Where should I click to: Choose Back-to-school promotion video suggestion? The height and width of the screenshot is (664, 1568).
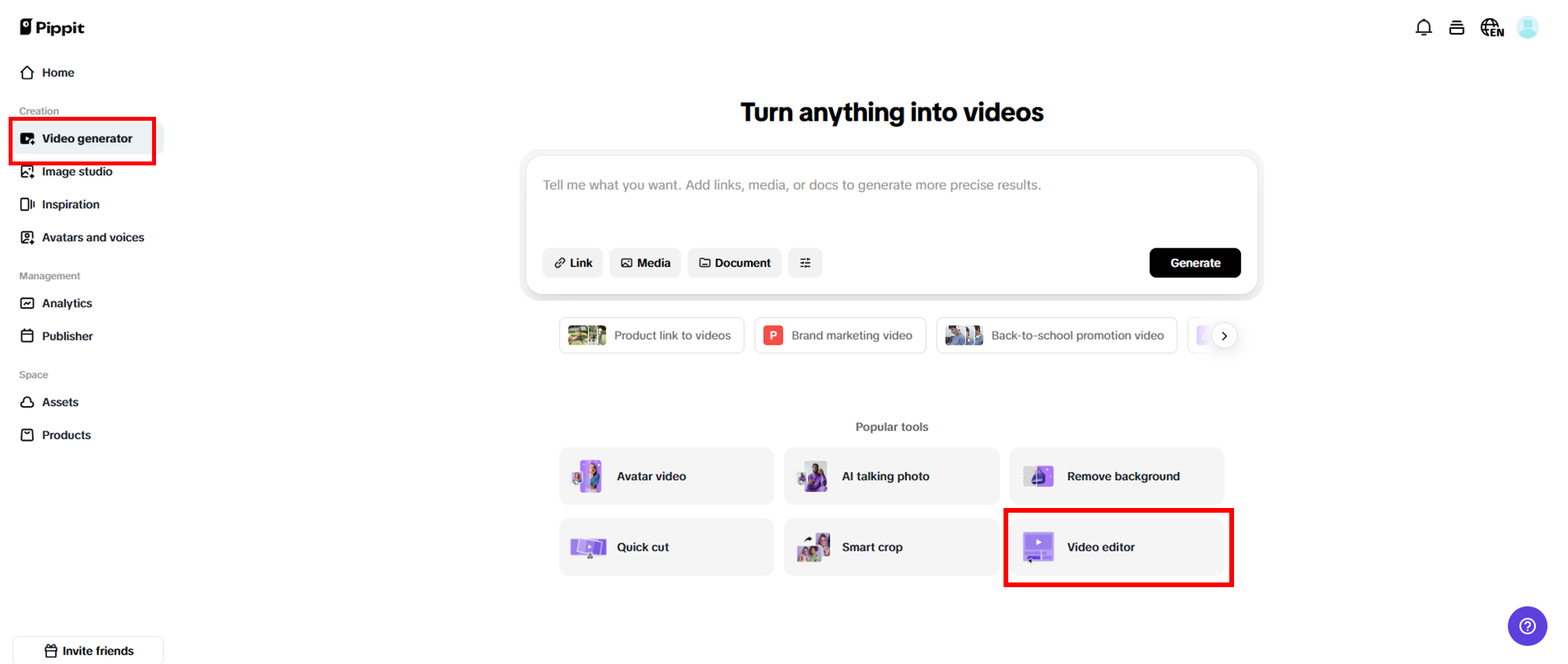[1057, 336]
